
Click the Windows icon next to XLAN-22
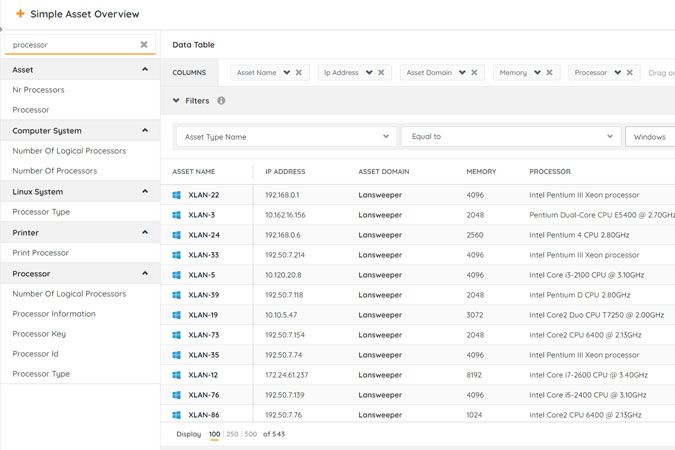pos(177,195)
